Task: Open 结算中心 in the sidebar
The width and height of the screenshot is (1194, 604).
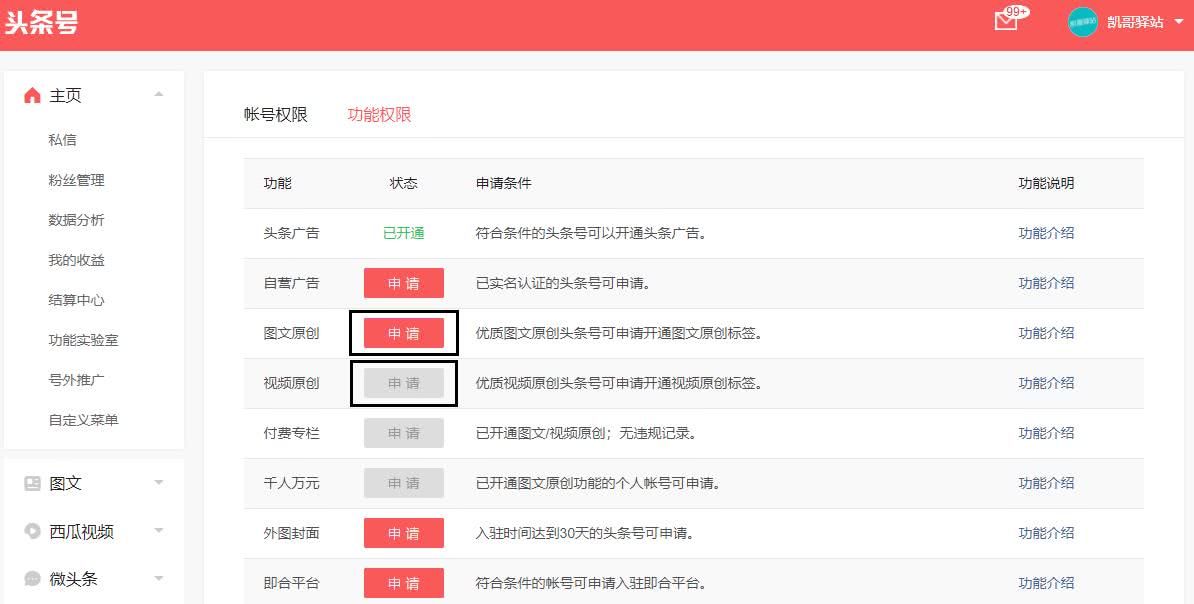Action: tap(76, 300)
